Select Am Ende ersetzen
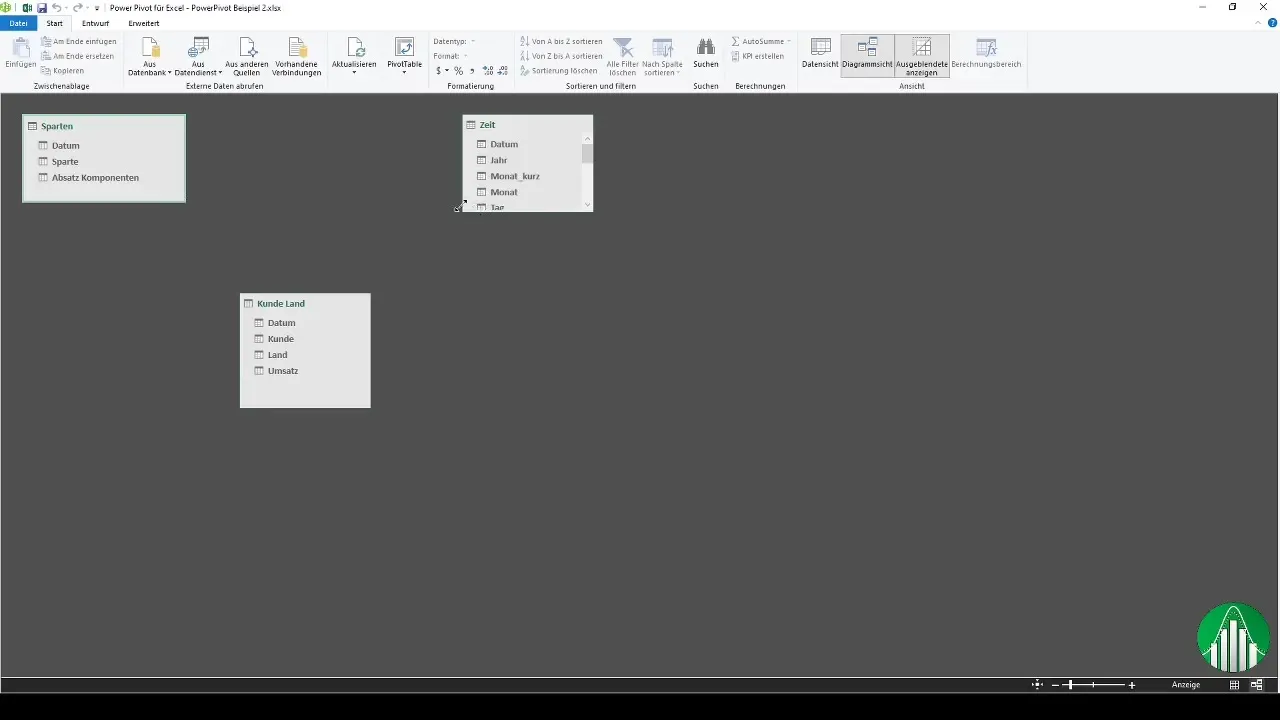 point(78,56)
